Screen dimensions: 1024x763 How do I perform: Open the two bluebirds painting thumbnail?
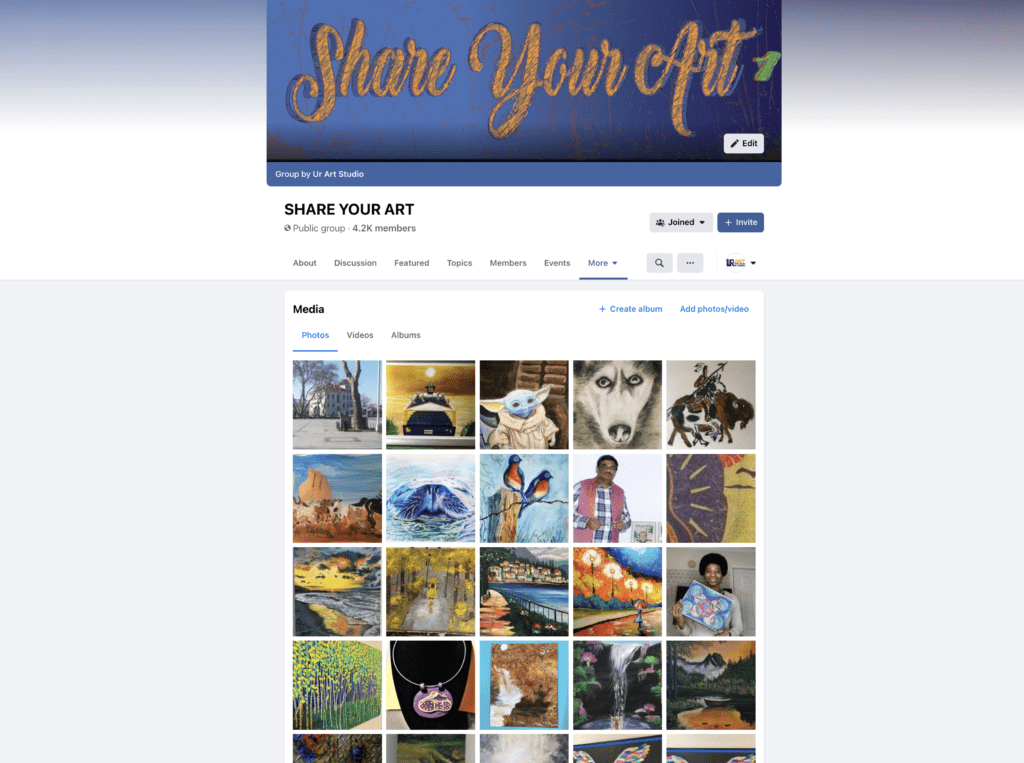(x=524, y=498)
